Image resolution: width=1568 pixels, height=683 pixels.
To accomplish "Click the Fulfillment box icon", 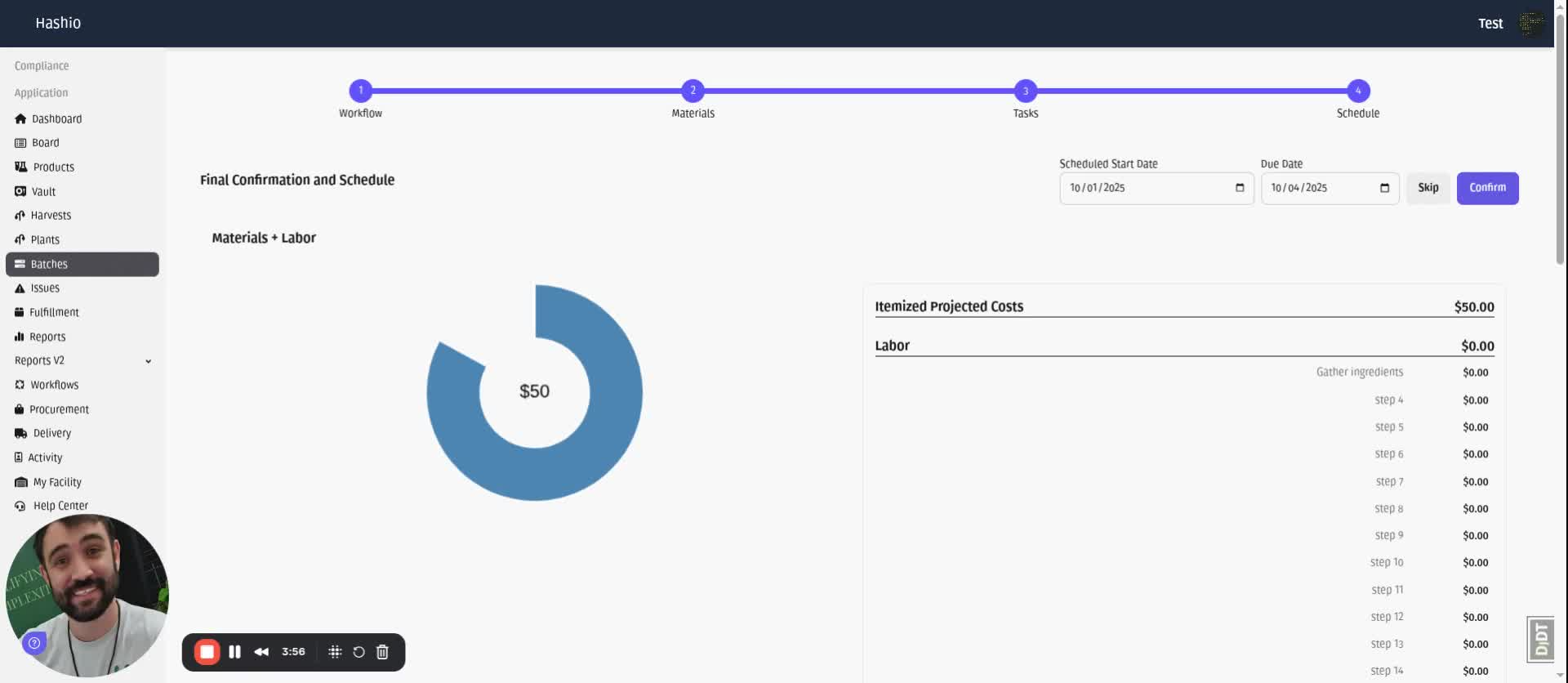I will point(19,312).
